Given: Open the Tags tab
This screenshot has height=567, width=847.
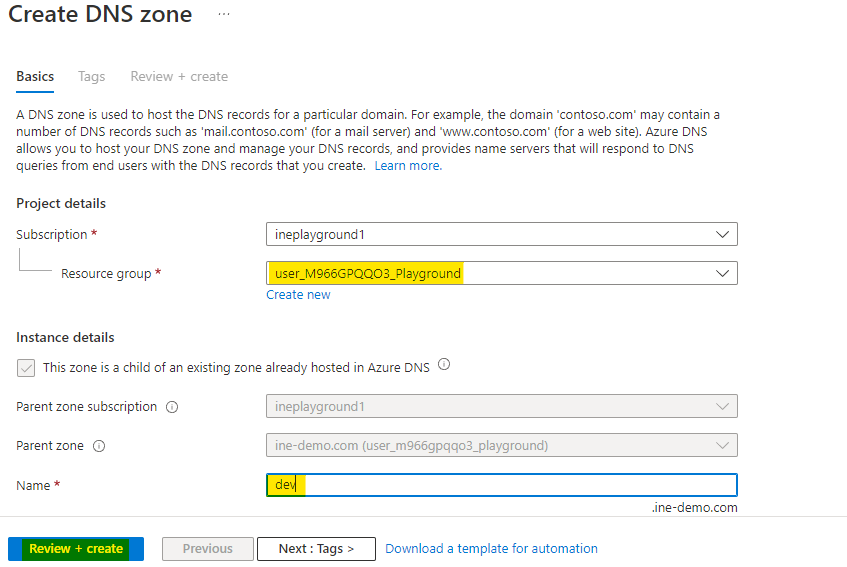Looking at the screenshot, I should click(92, 76).
